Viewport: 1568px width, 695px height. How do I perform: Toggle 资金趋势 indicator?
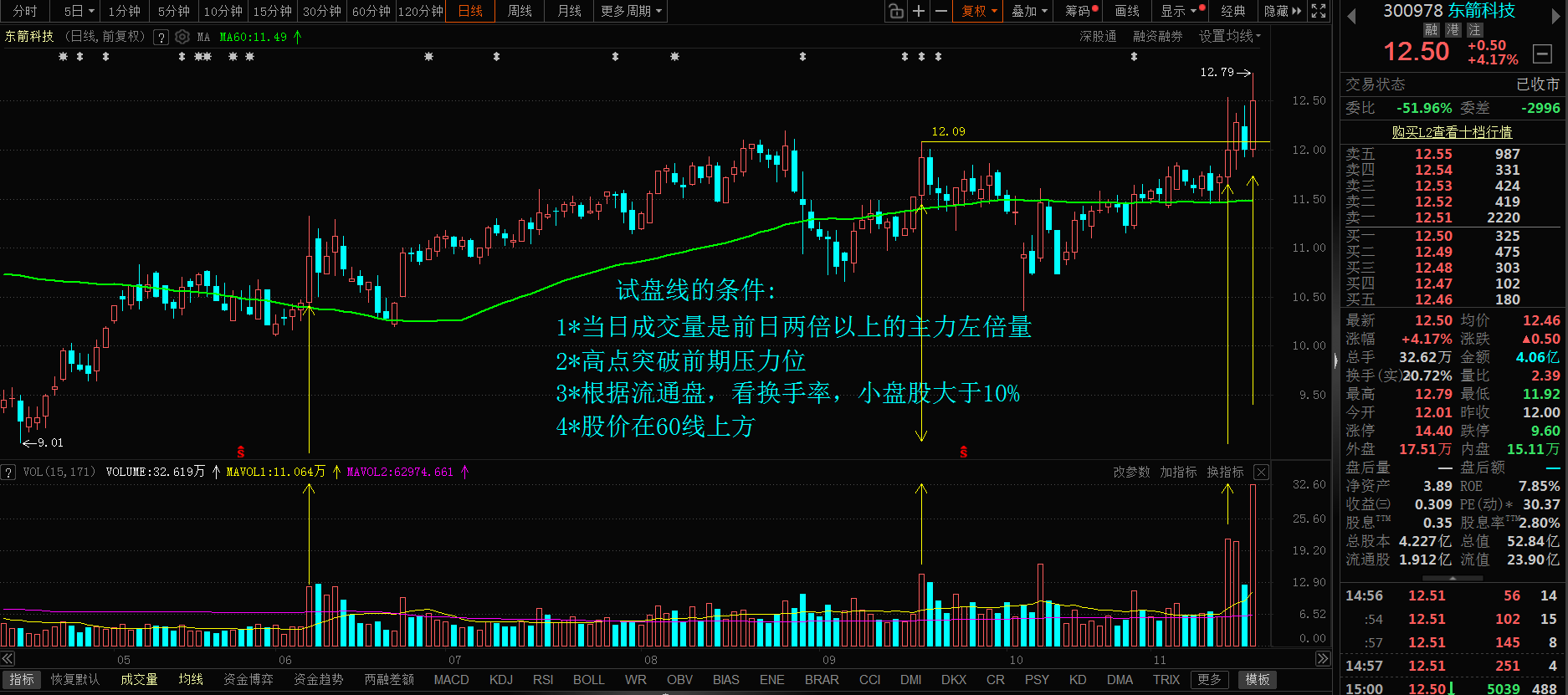[x=319, y=679]
